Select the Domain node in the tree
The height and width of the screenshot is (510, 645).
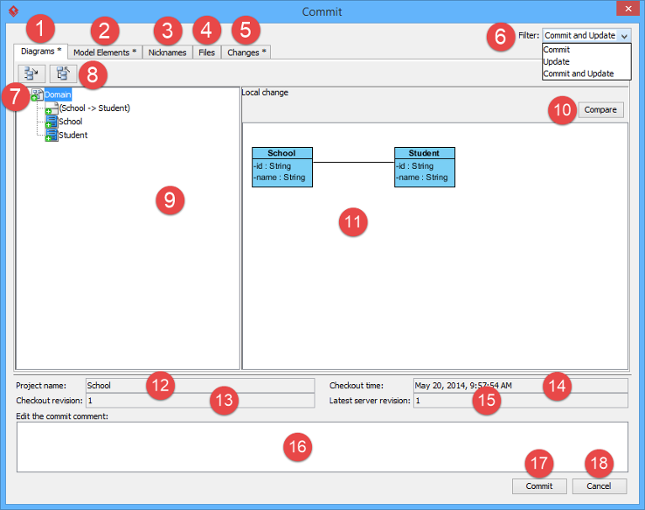(x=58, y=95)
